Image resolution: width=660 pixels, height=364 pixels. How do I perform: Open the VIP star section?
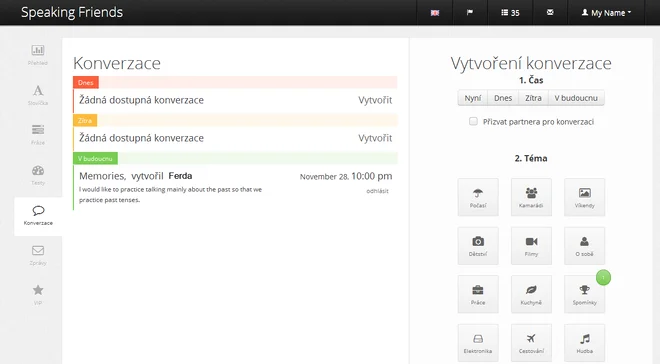click(x=38, y=295)
